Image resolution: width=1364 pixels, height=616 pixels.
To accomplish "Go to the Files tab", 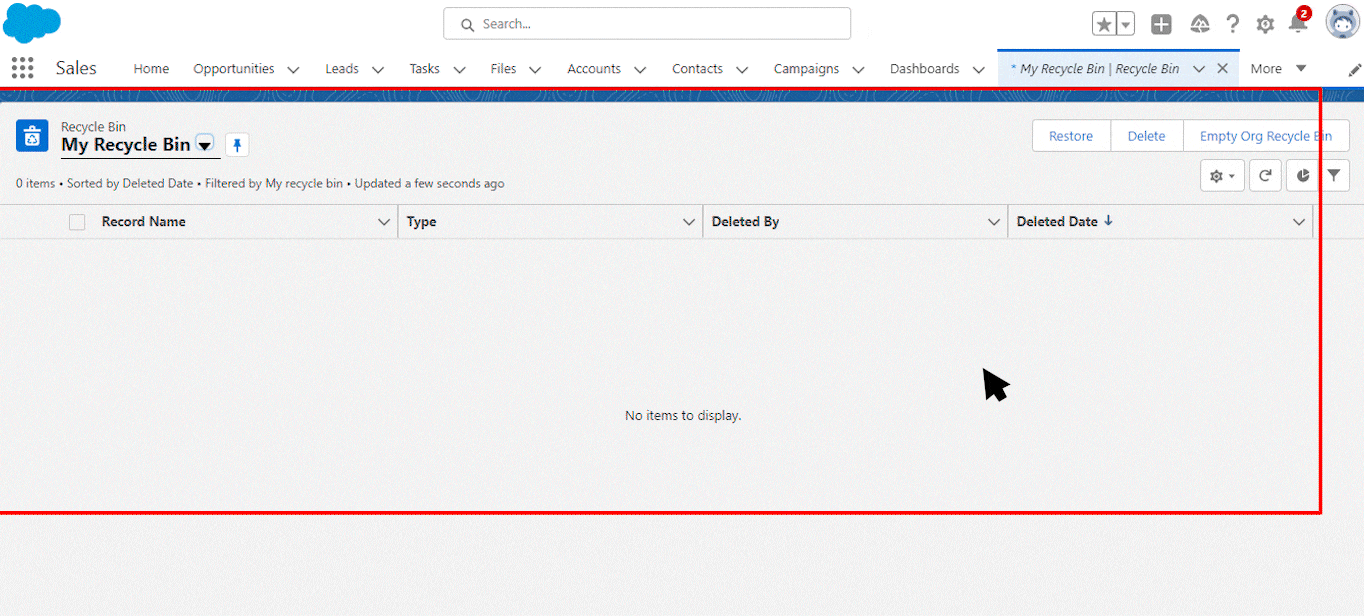I will point(503,69).
